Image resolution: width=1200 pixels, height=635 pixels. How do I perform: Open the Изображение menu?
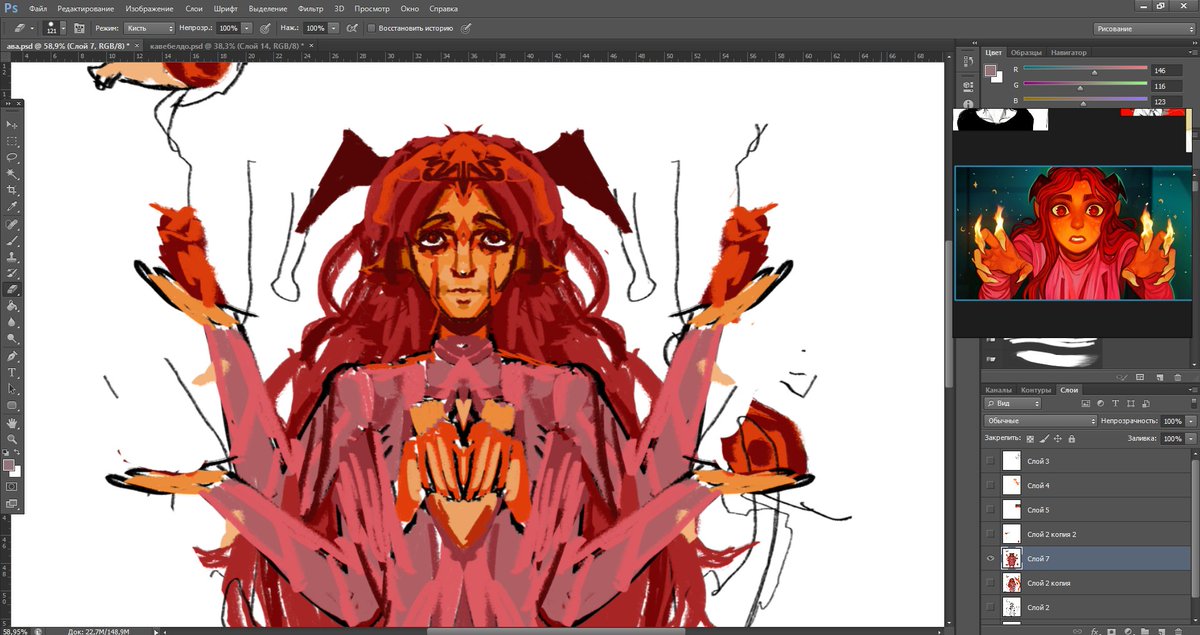coord(147,8)
